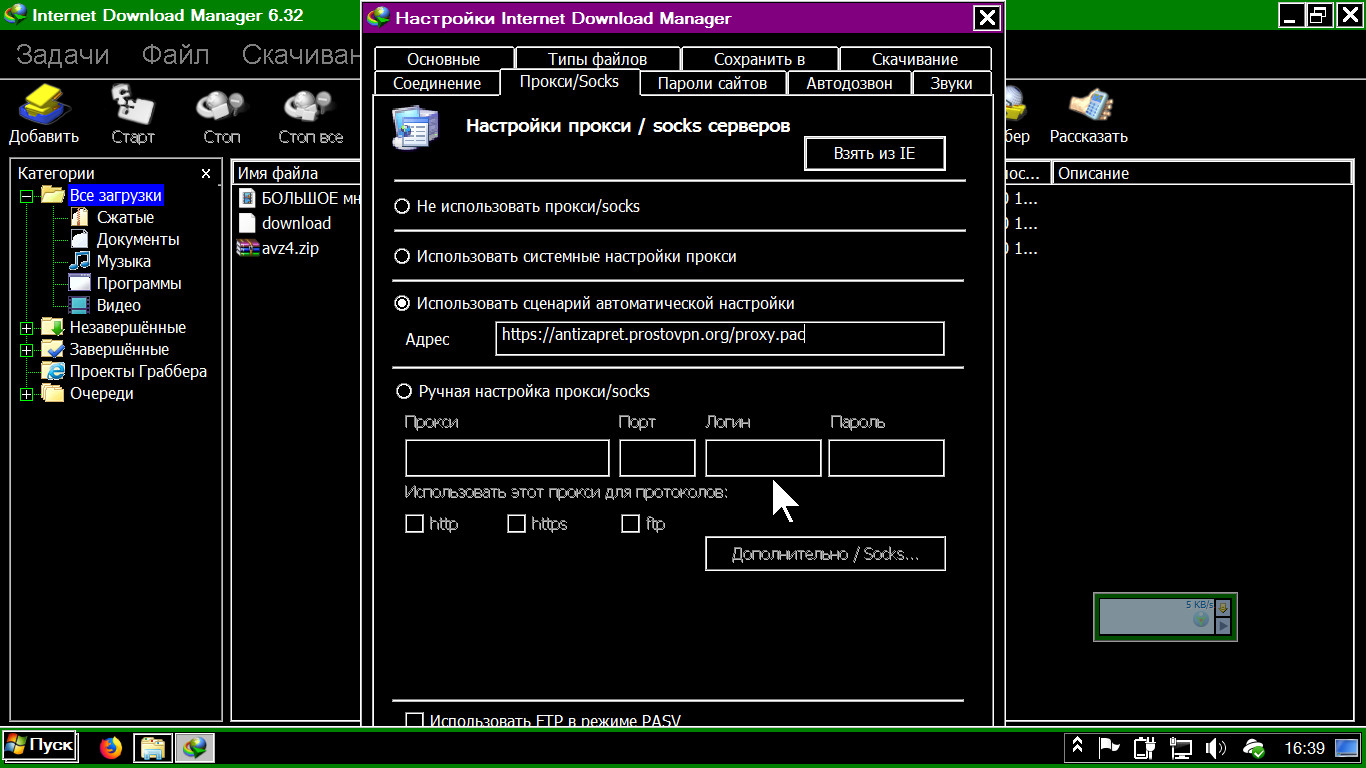This screenshot has width=1366, height=768.
Task: Click the network tray icon
Action: coord(1181,747)
